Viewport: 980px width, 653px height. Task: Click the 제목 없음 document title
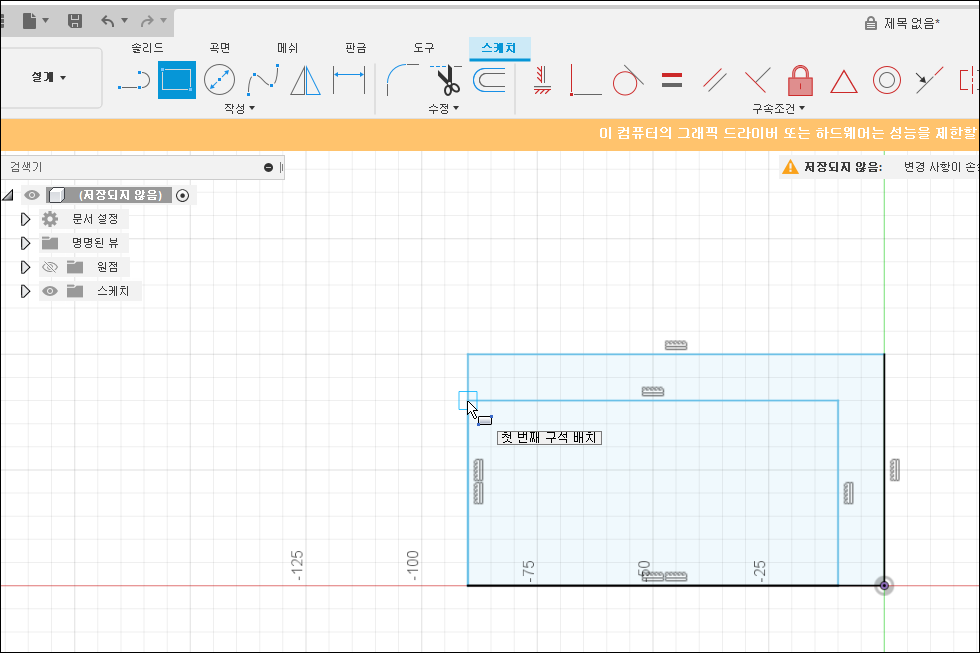tap(911, 24)
